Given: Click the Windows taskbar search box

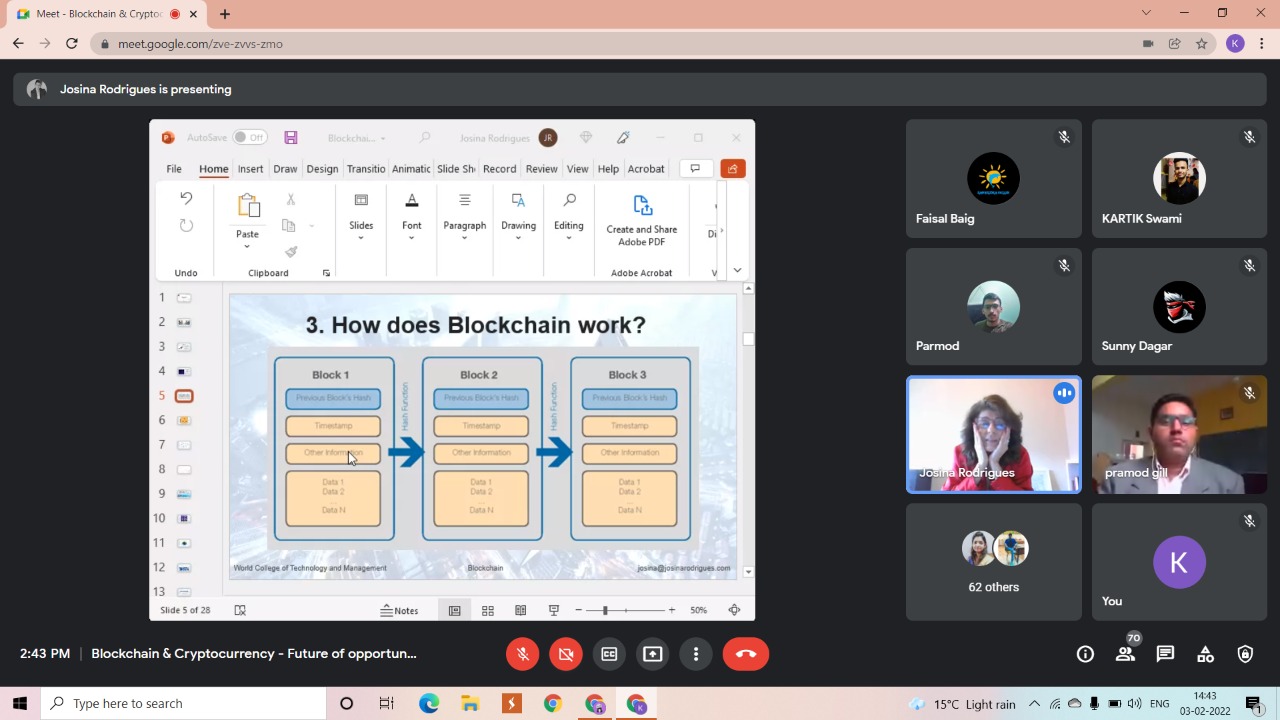Looking at the screenshot, I should click(x=185, y=704).
